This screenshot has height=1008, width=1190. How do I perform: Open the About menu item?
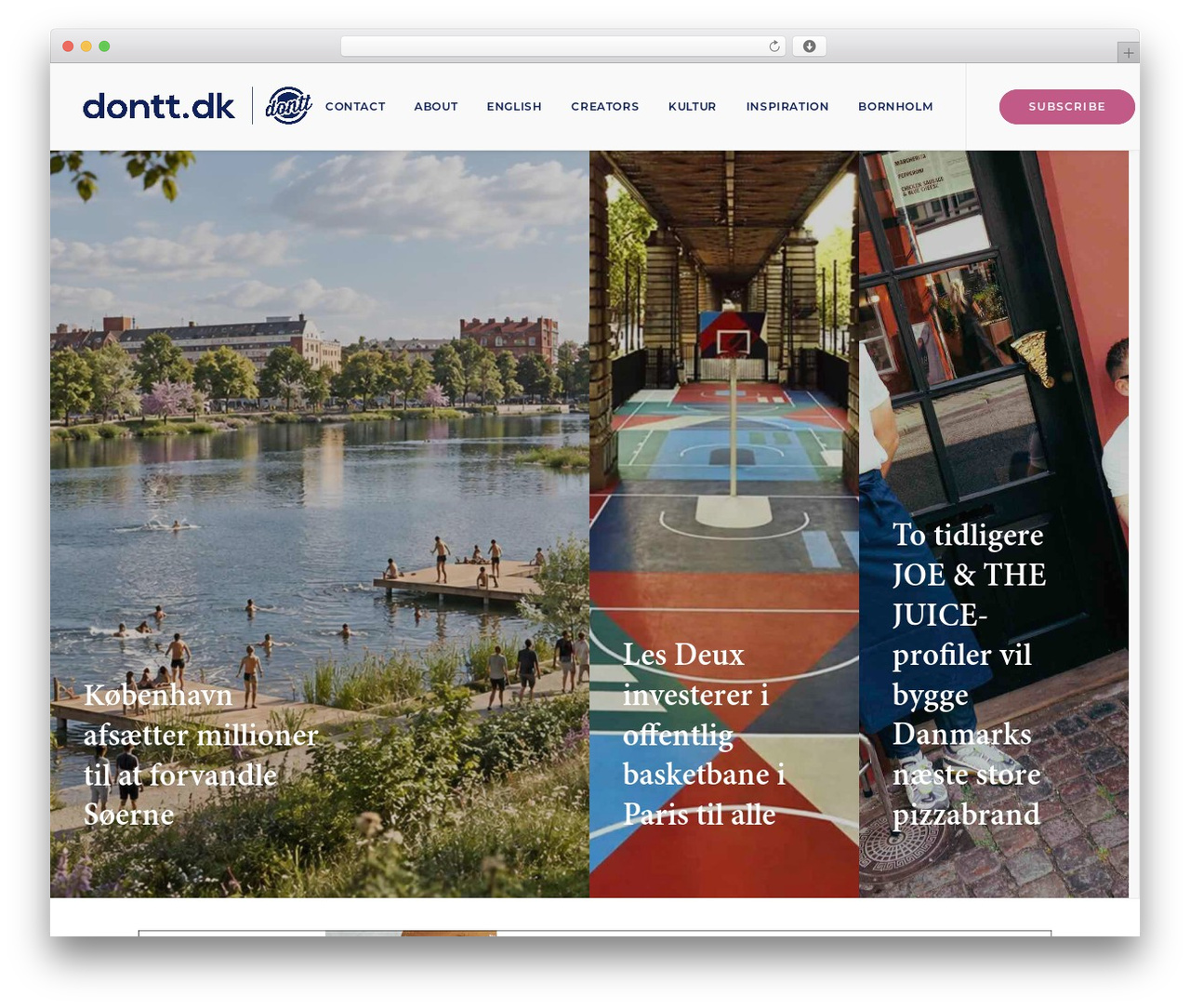436,107
